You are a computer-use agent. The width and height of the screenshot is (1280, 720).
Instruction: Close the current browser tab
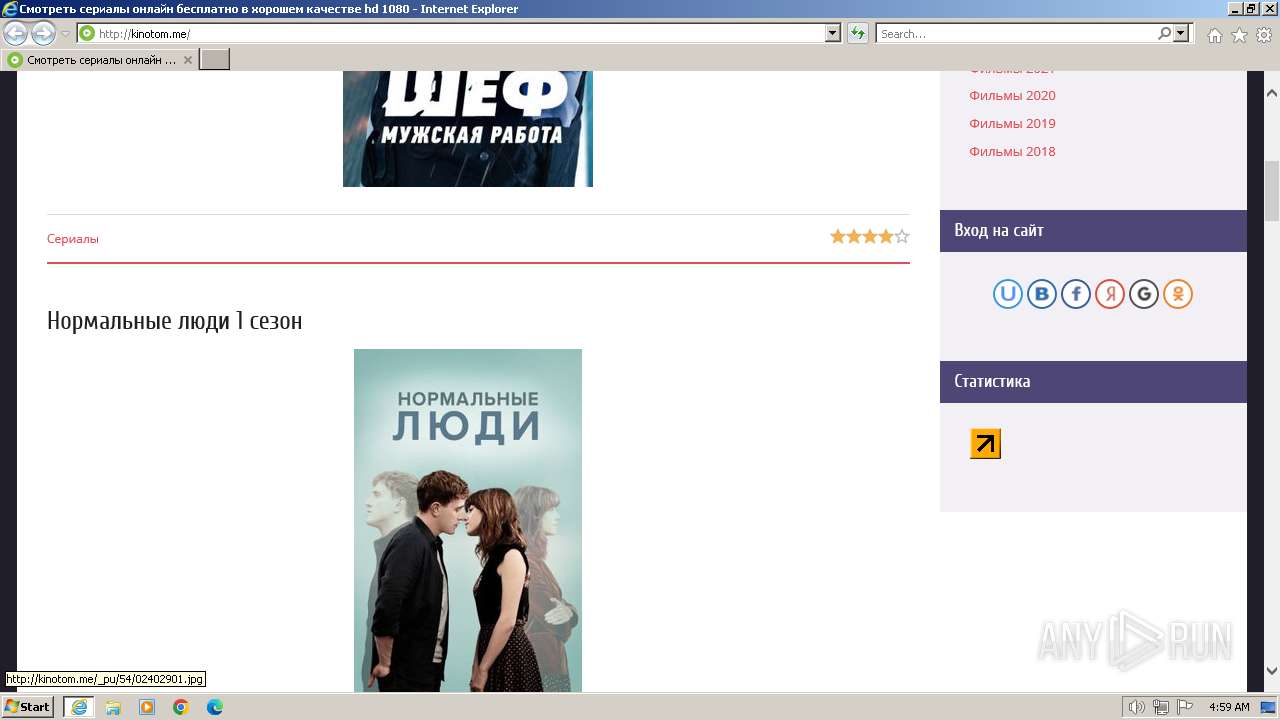click(187, 60)
